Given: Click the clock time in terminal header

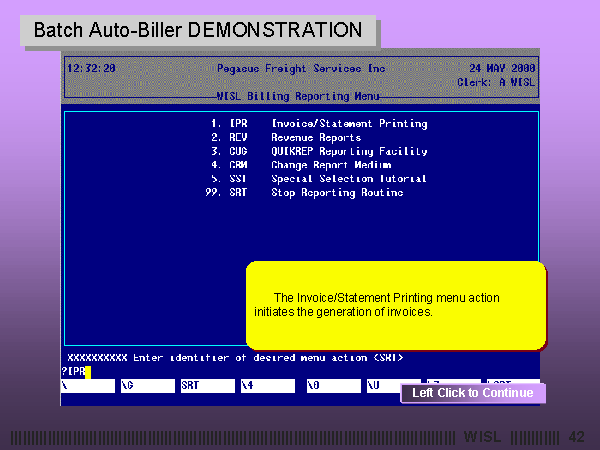Looking at the screenshot, I should click(91, 68).
